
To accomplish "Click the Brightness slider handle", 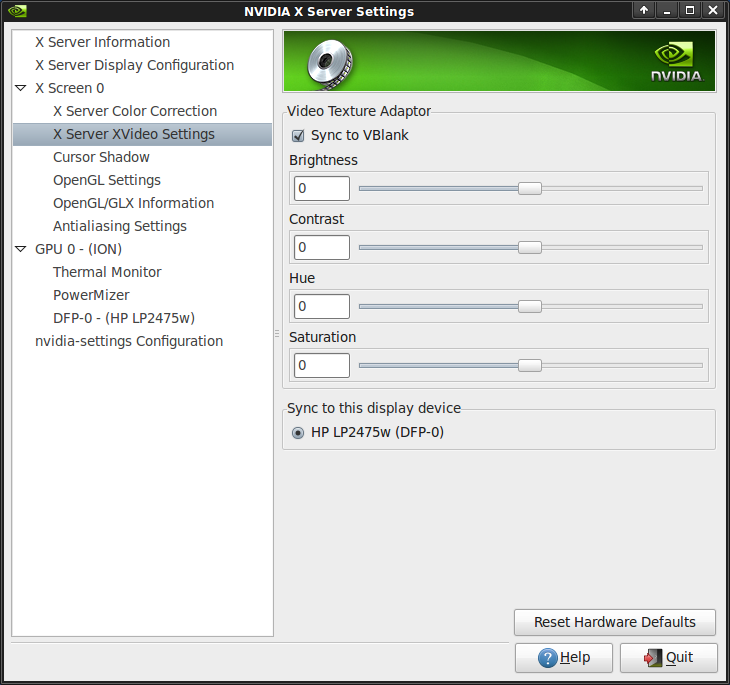I will coord(530,189).
